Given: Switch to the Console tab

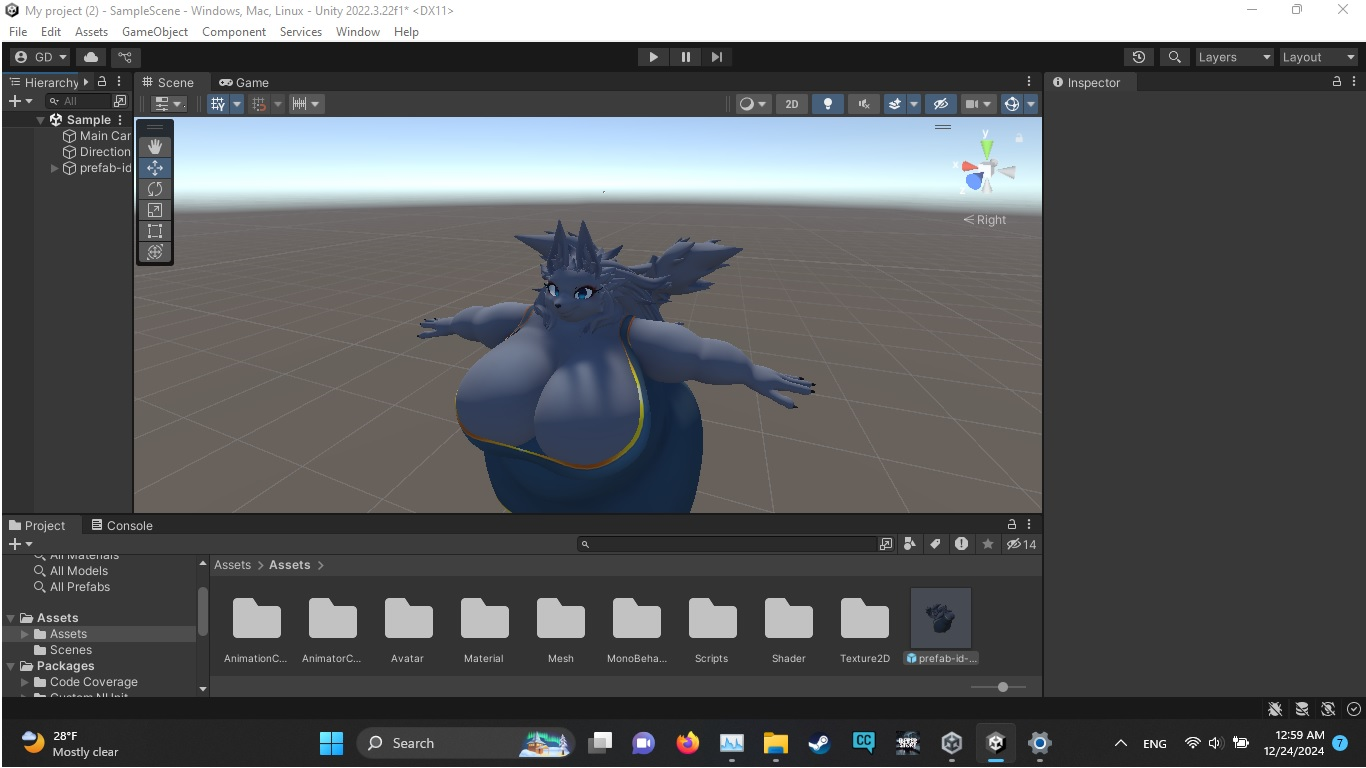Looking at the screenshot, I should point(121,525).
